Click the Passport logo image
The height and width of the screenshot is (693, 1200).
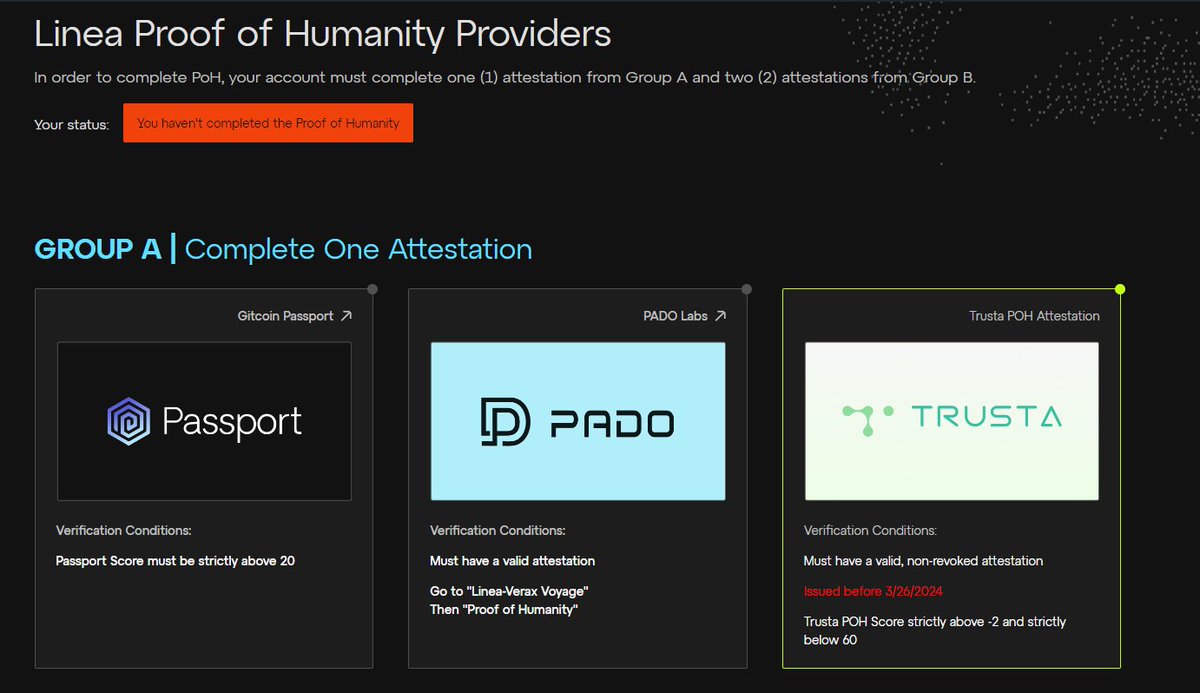click(x=204, y=421)
